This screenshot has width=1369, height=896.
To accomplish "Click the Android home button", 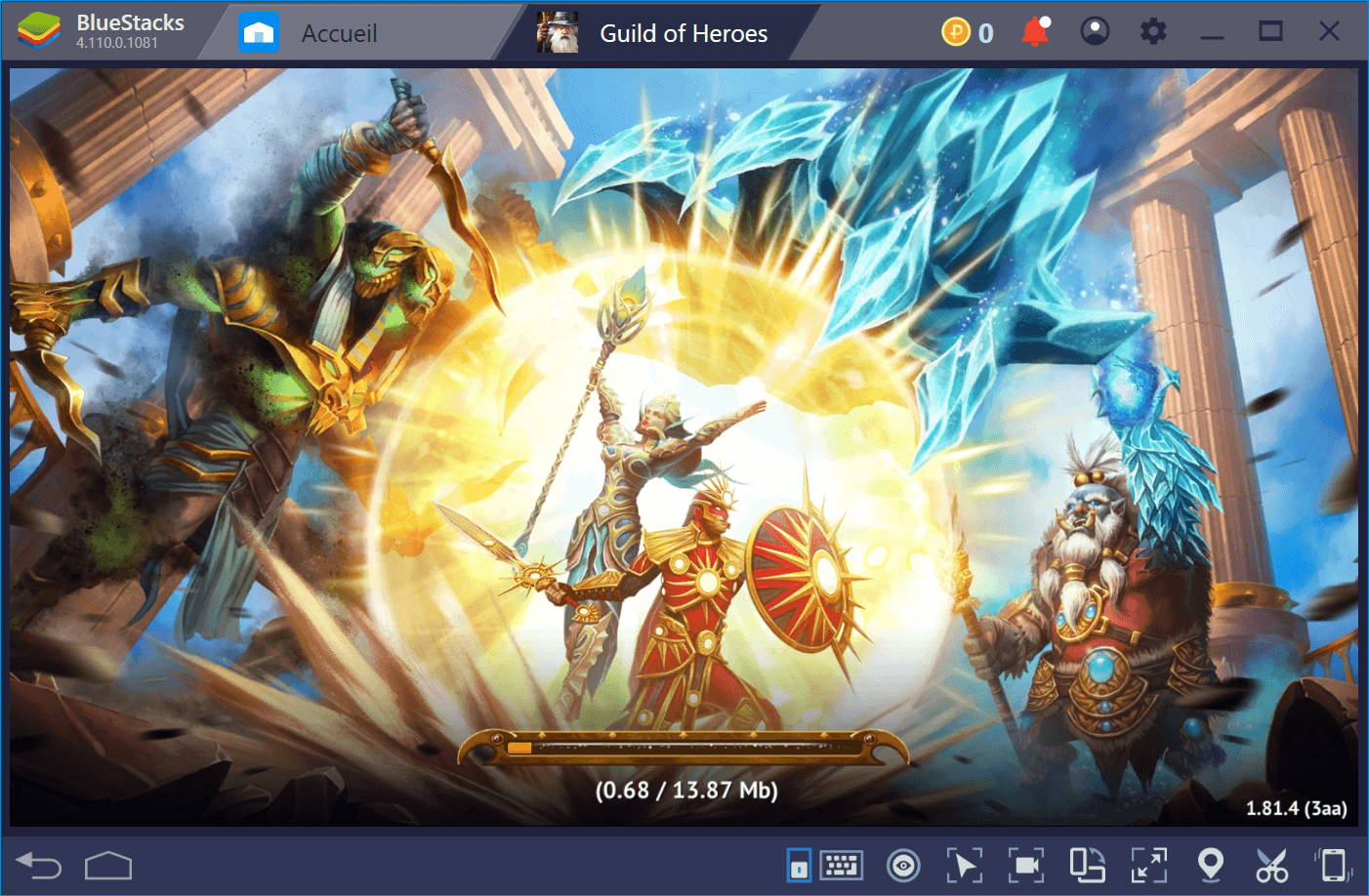I will click(108, 866).
